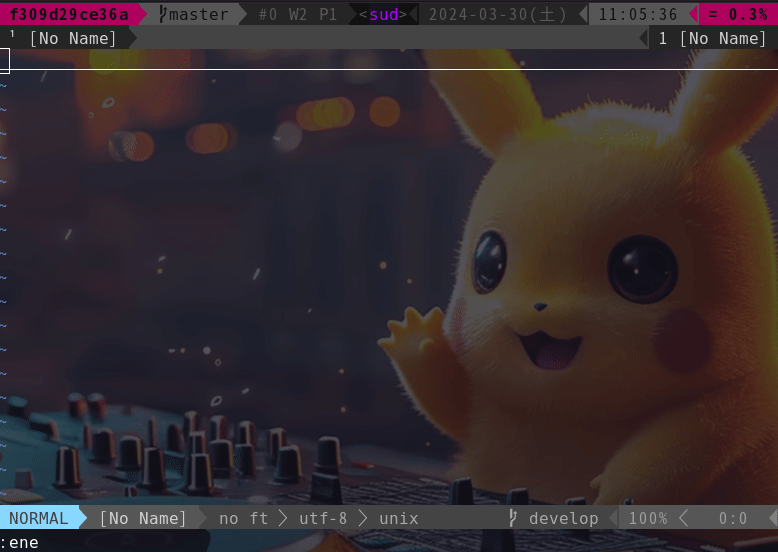Screen dimensions: 778x552
Task: Place cursor on the first editor line
Action: coord(389,61)
